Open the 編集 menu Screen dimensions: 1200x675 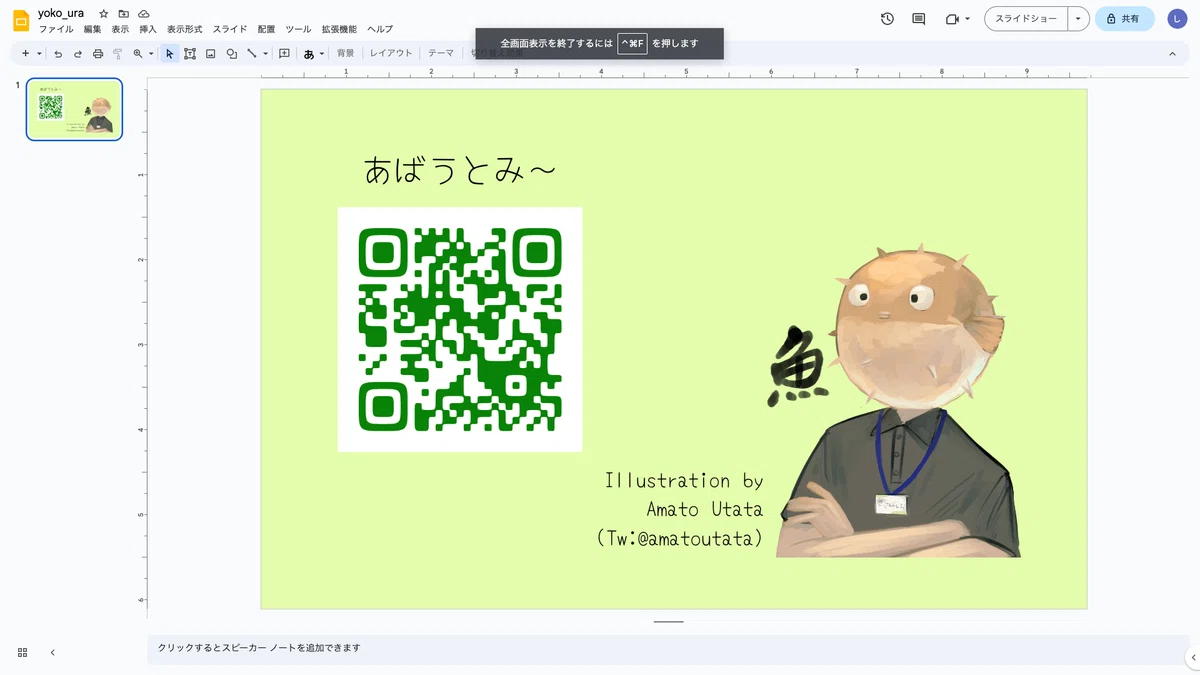point(93,29)
